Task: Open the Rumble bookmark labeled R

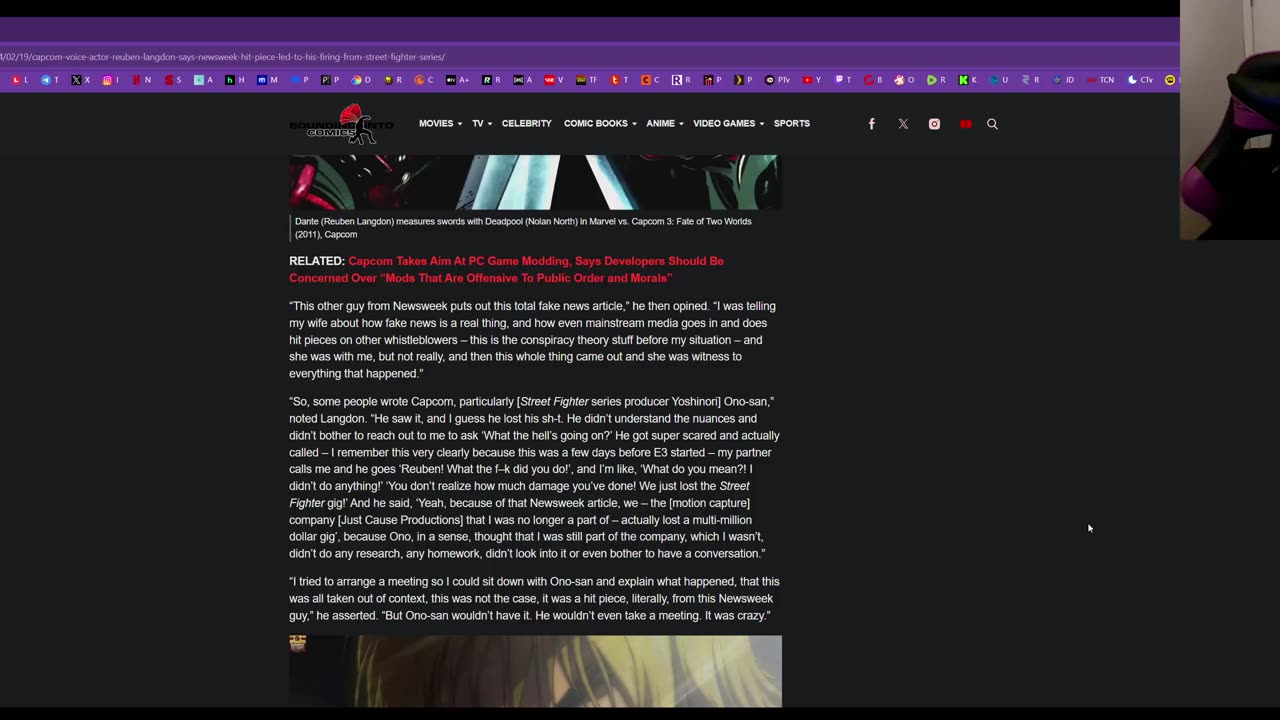Action: [936, 80]
